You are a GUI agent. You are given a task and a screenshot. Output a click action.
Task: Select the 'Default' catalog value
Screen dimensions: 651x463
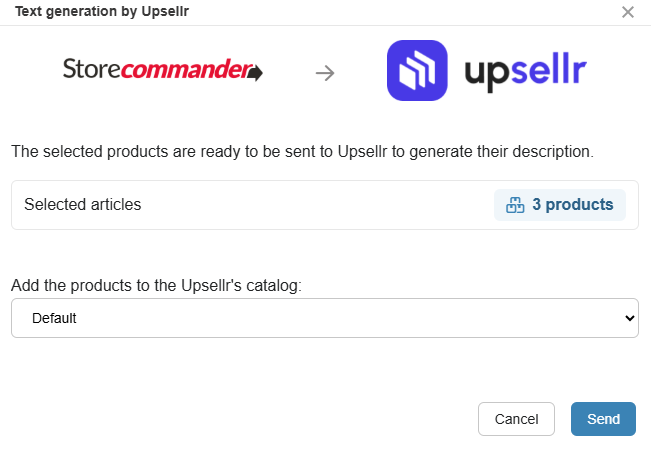point(55,318)
